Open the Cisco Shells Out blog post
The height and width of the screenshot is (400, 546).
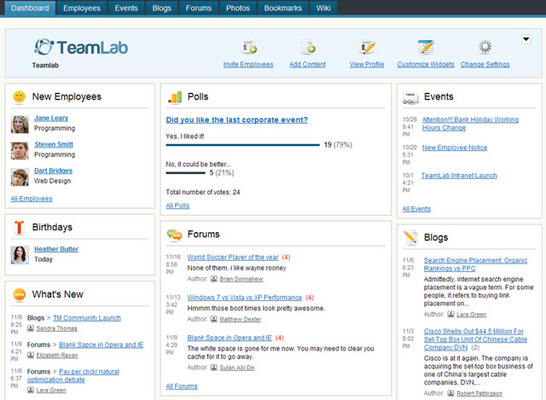pyautogui.click(x=475, y=339)
